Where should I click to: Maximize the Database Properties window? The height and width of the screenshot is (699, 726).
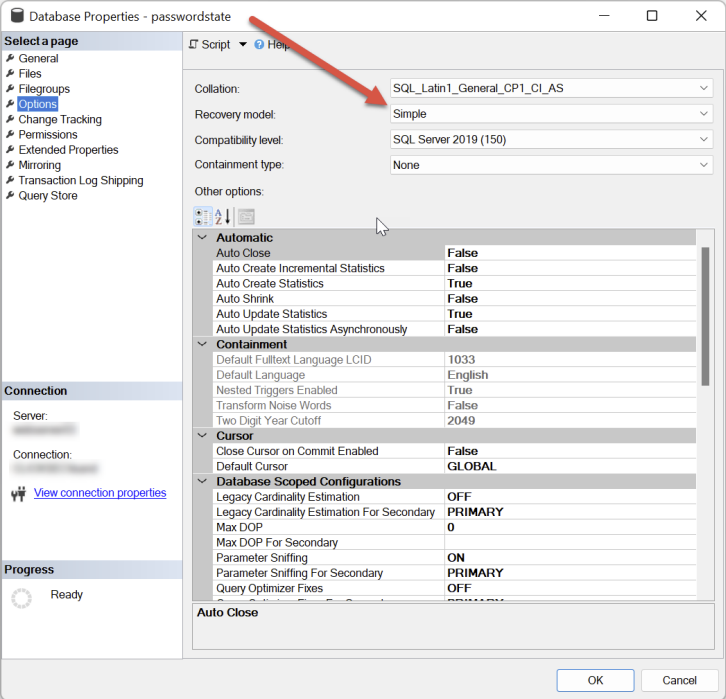click(x=652, y=16)
